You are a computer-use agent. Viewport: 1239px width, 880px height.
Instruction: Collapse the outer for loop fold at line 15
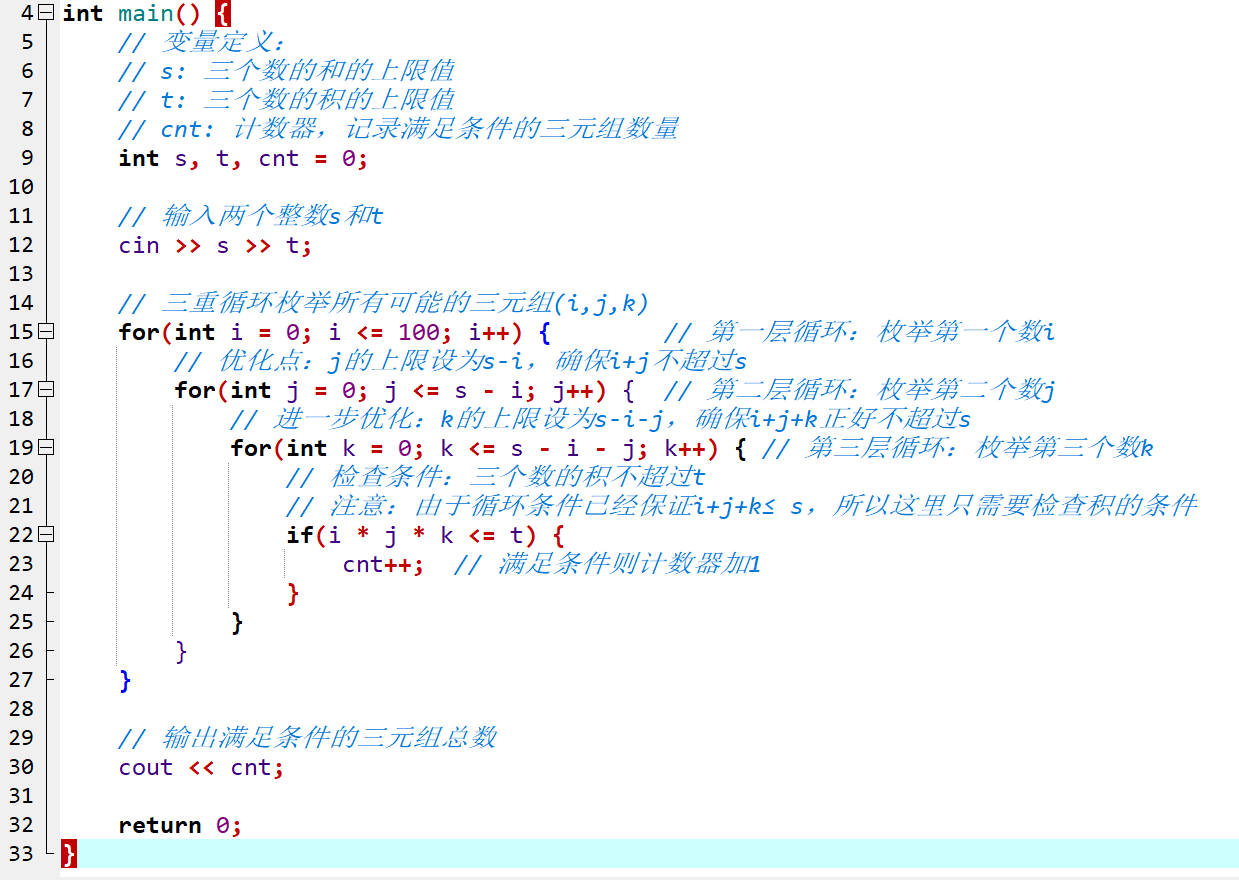coord(45,332)
